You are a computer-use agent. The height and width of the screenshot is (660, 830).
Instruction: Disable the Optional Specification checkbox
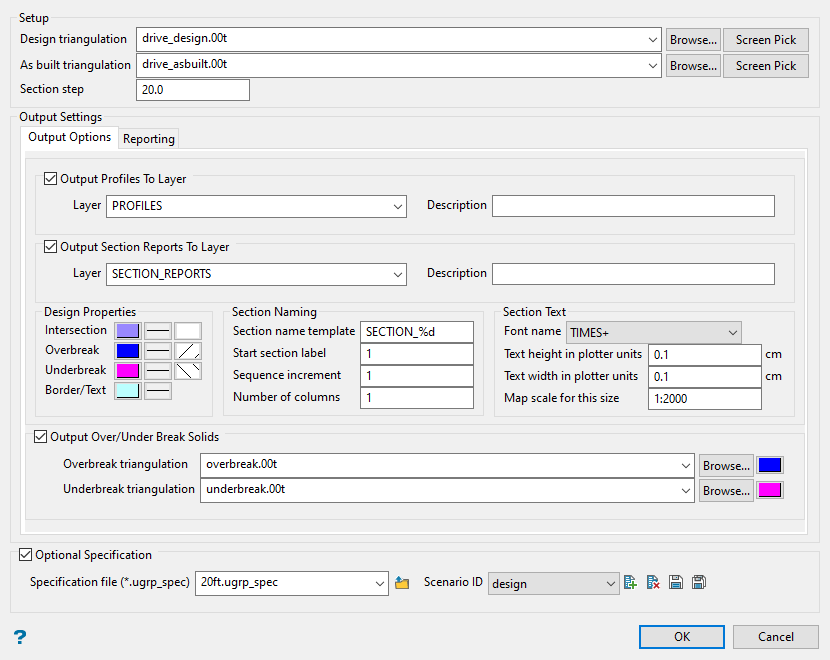click(x=25, y=554)
